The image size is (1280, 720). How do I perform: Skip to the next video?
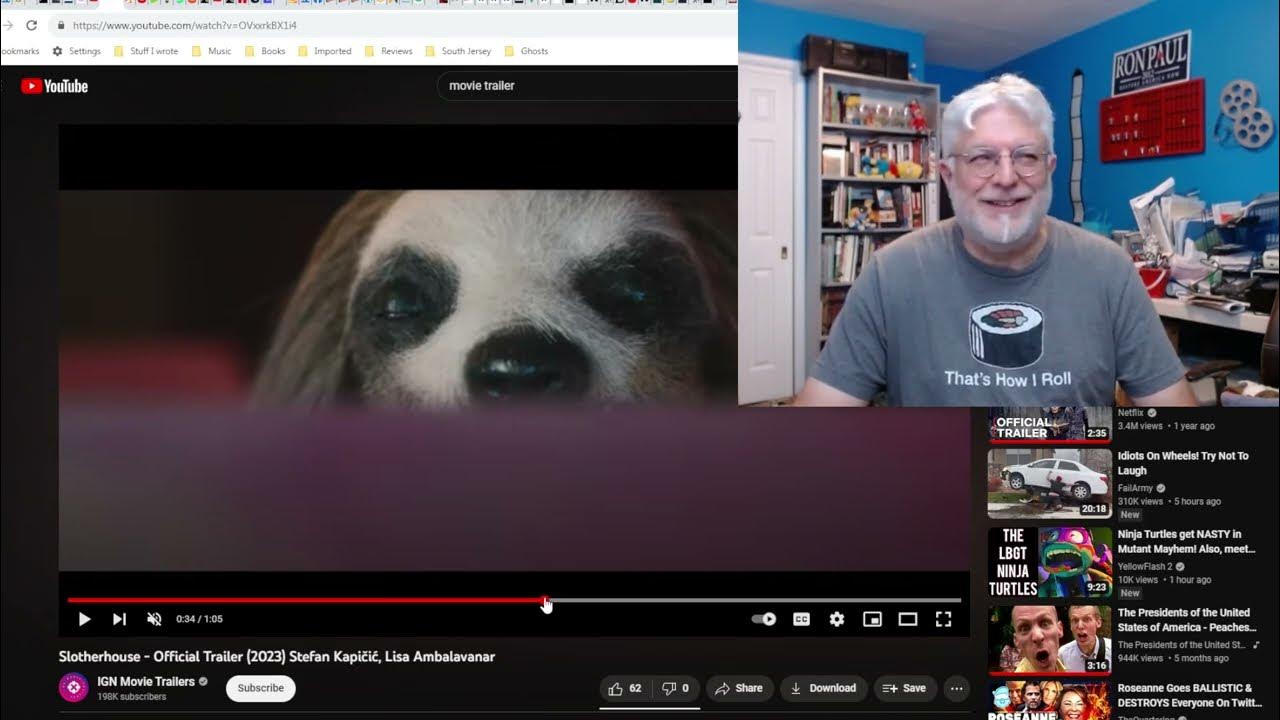point(119,619)
